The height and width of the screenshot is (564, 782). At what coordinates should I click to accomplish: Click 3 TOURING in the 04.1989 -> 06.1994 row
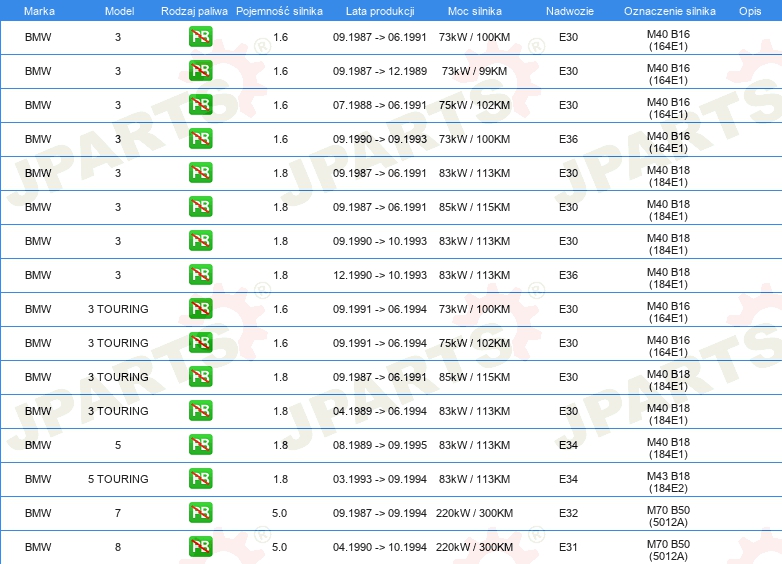point(118,411)
